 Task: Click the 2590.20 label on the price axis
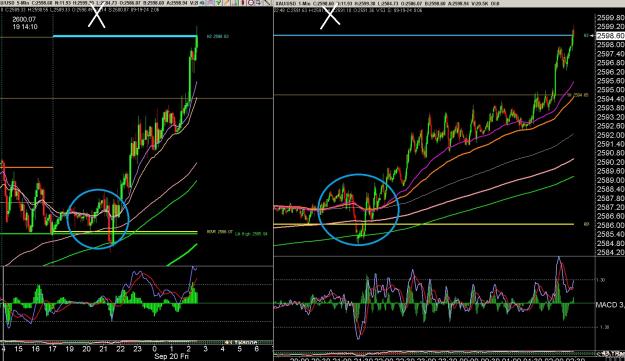coord(610,162)
